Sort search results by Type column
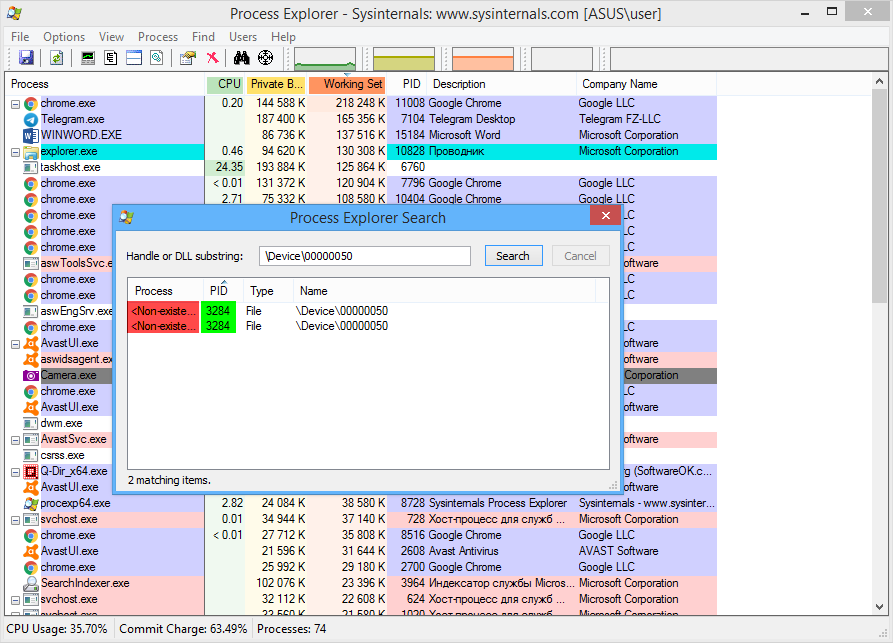Viewport: 893px width, 643px height. click(268, 291)
